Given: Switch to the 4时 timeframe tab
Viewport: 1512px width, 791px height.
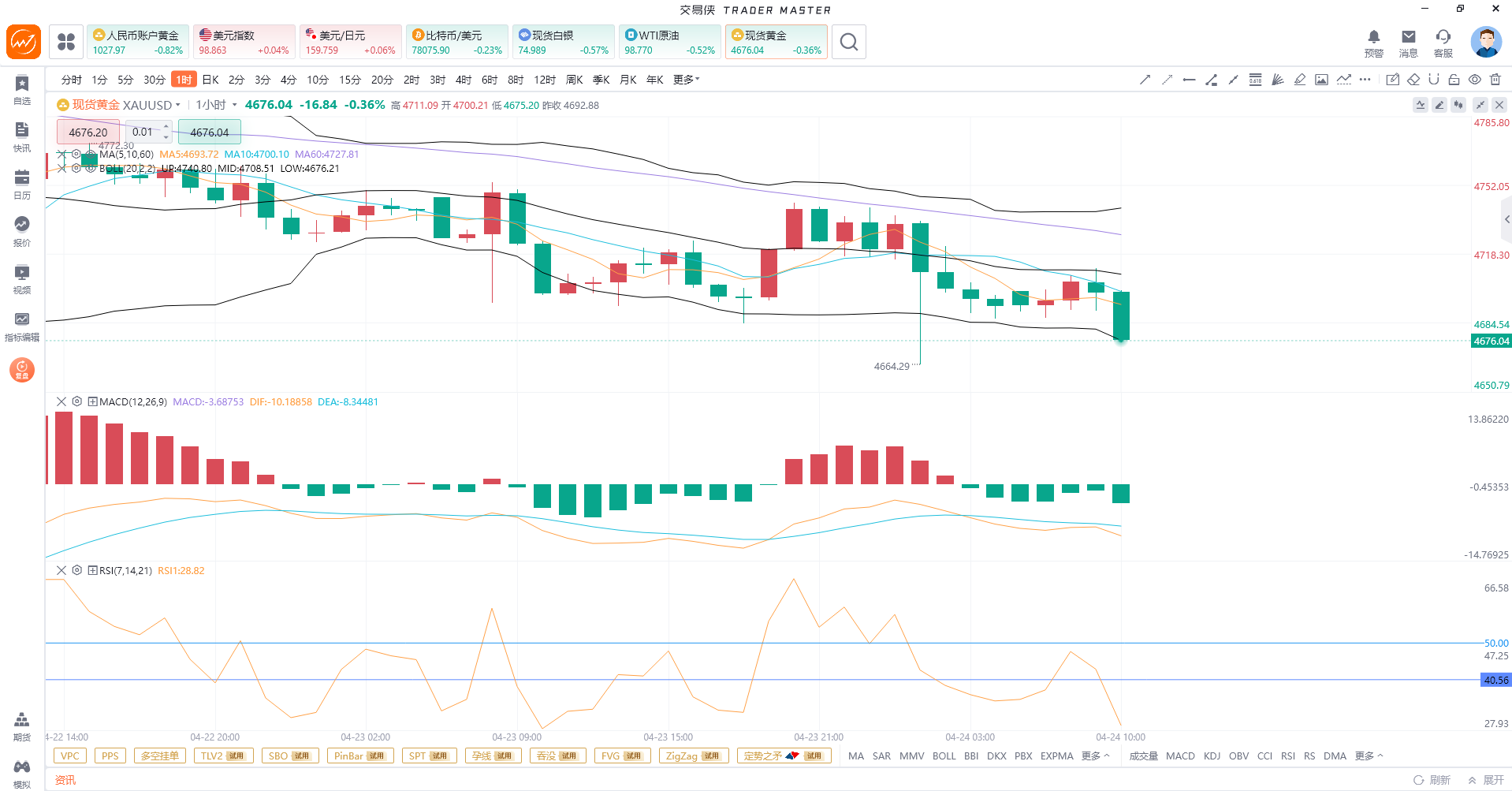Looking at the screenshot, I should (x=464, y=80).
